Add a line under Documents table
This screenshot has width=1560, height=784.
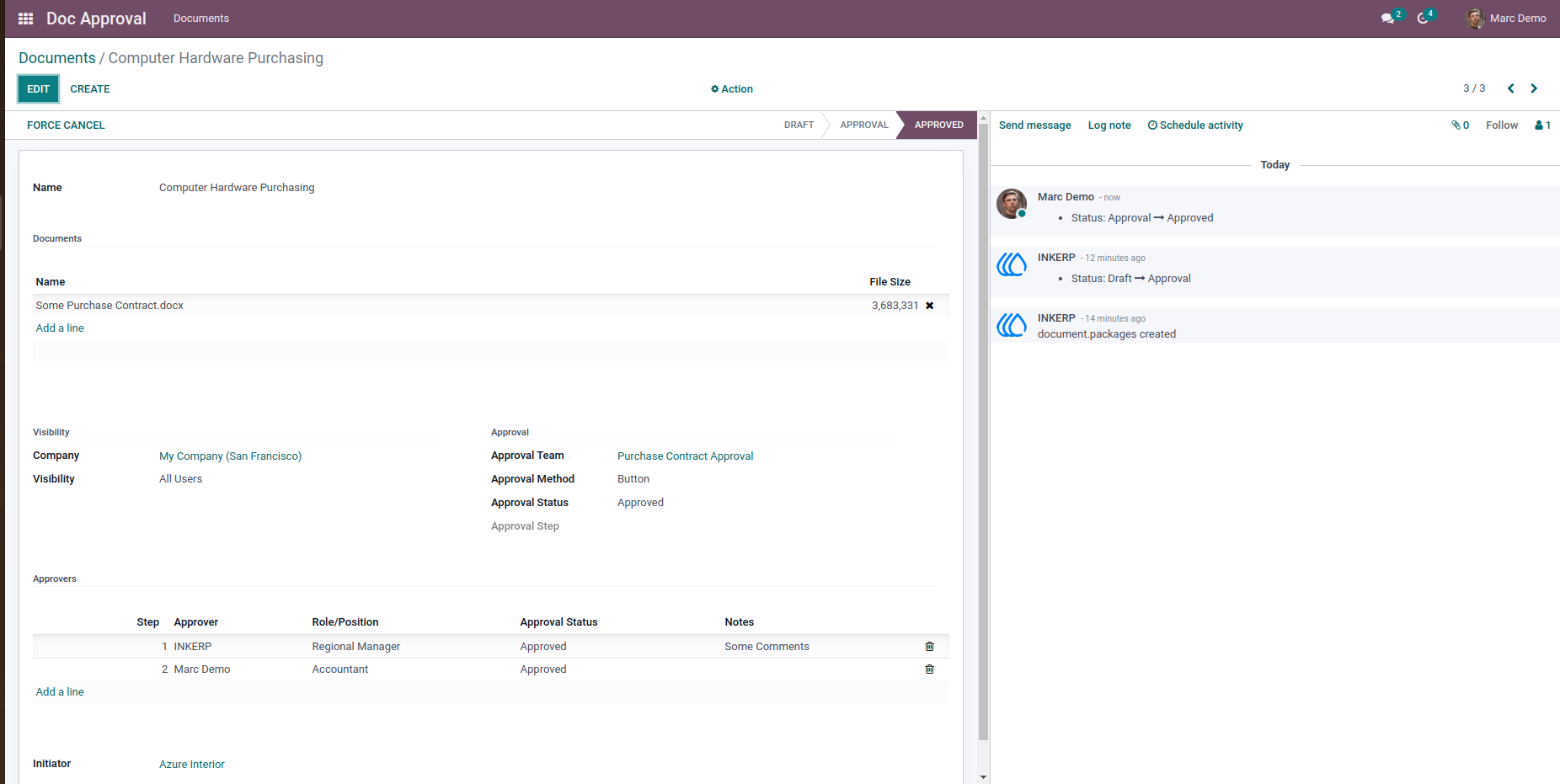(60, 328)
